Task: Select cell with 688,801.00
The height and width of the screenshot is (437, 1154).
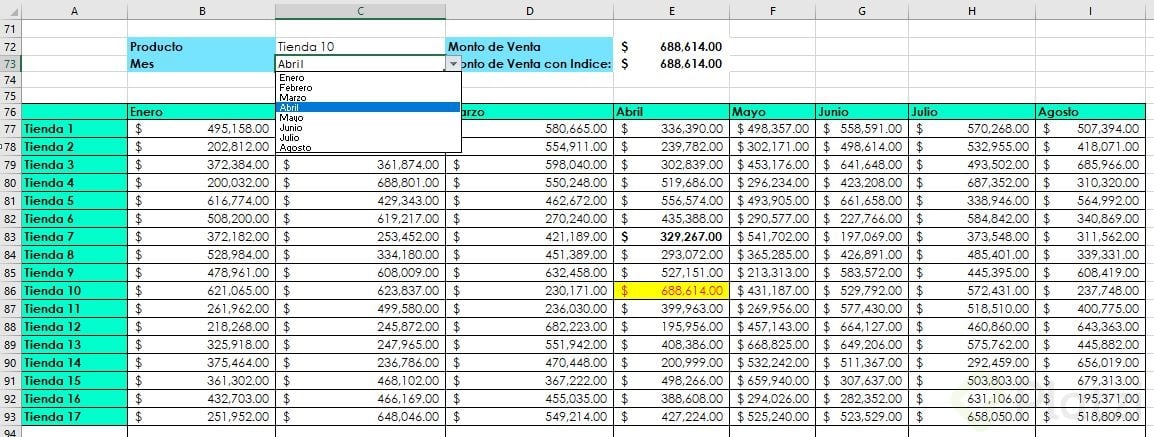Action: pos(361,182)
